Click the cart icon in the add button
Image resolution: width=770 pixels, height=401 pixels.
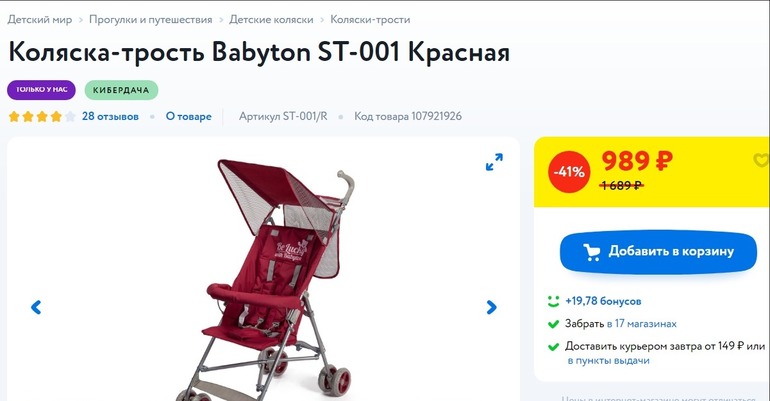[592, 252]
